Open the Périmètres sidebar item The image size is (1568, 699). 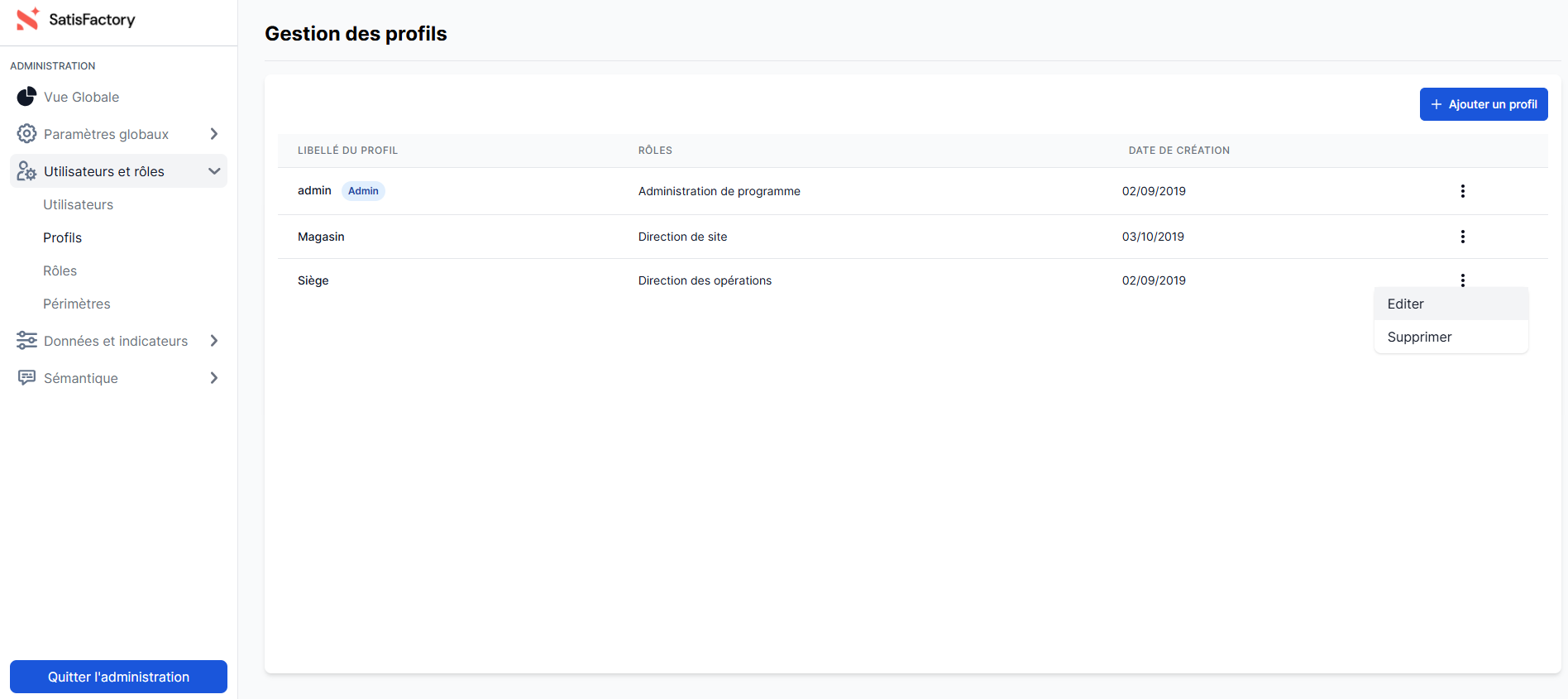tap(76, 304)
